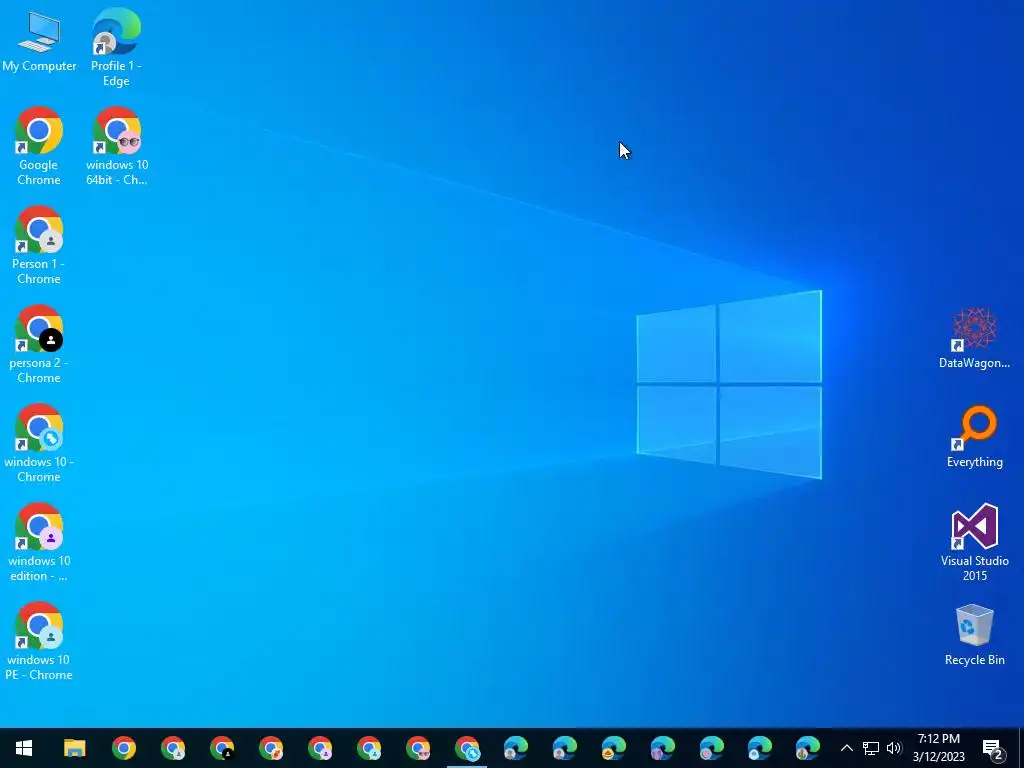Select the windows 10 PE - Chrome shortcut
The image size is (1024, 768).
point(39,641)
